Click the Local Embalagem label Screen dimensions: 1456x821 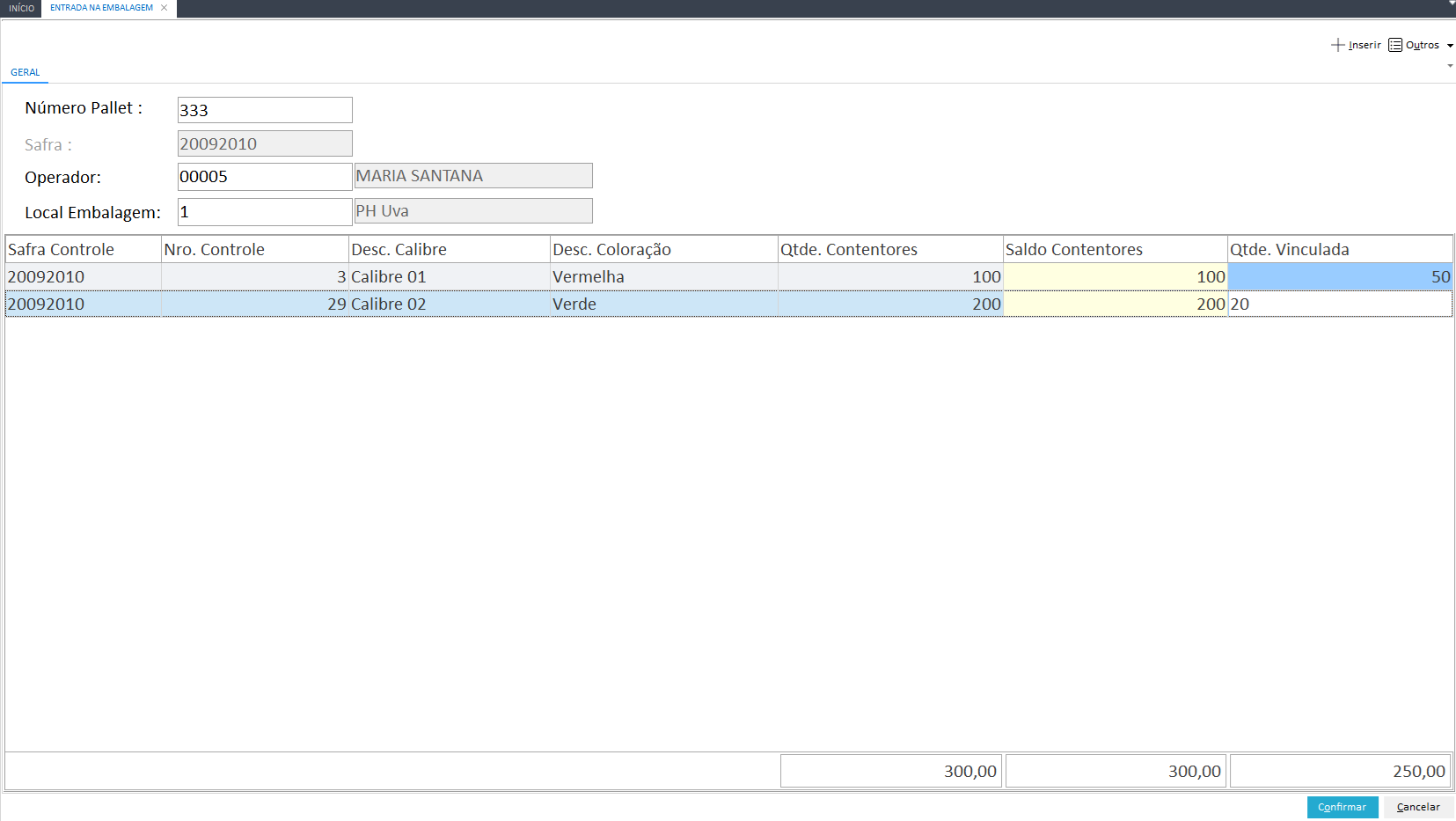pos(92,213)
